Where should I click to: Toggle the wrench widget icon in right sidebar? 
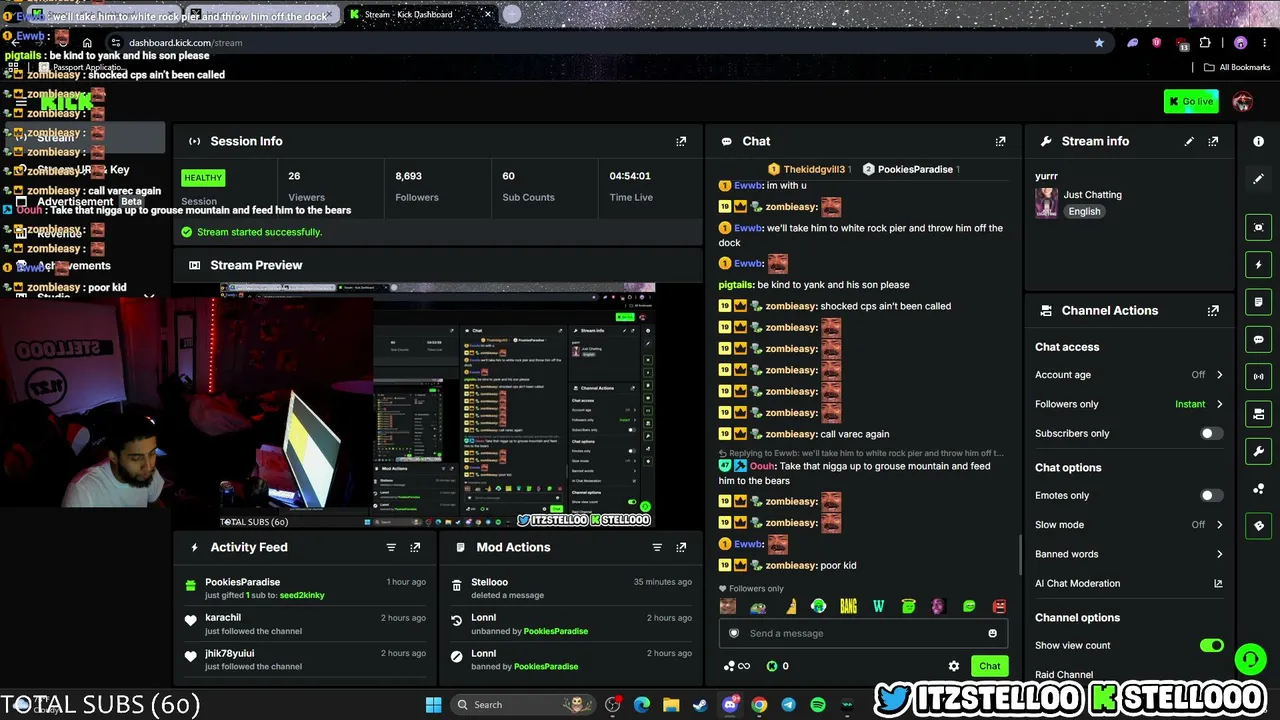pos(1258,451)
